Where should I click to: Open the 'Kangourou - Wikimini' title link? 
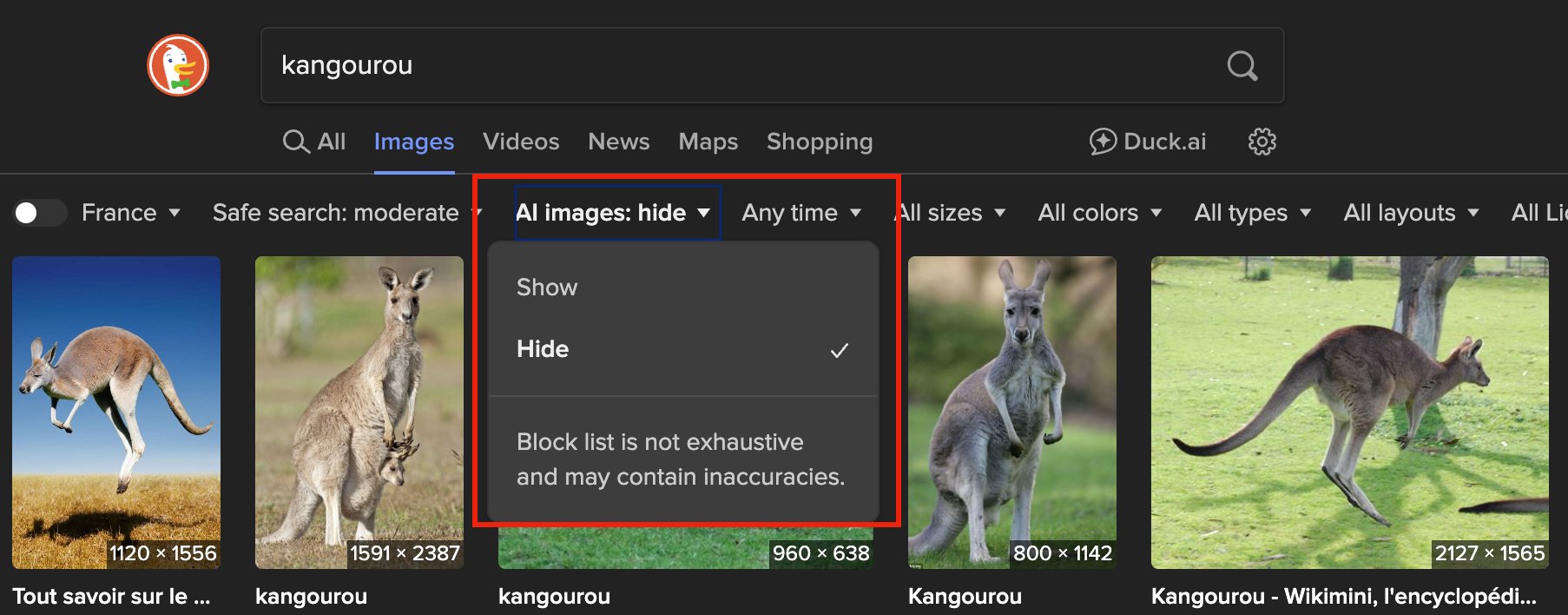(1344, 597)
